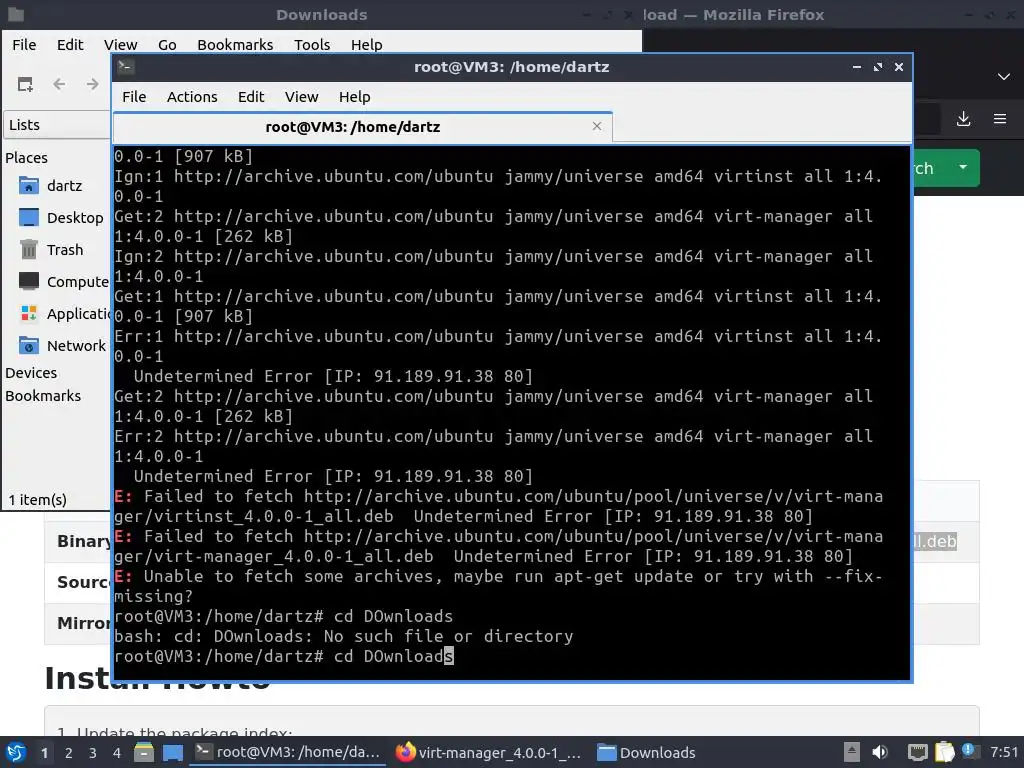Click the dartz home folder icon

tap(29, 185)
